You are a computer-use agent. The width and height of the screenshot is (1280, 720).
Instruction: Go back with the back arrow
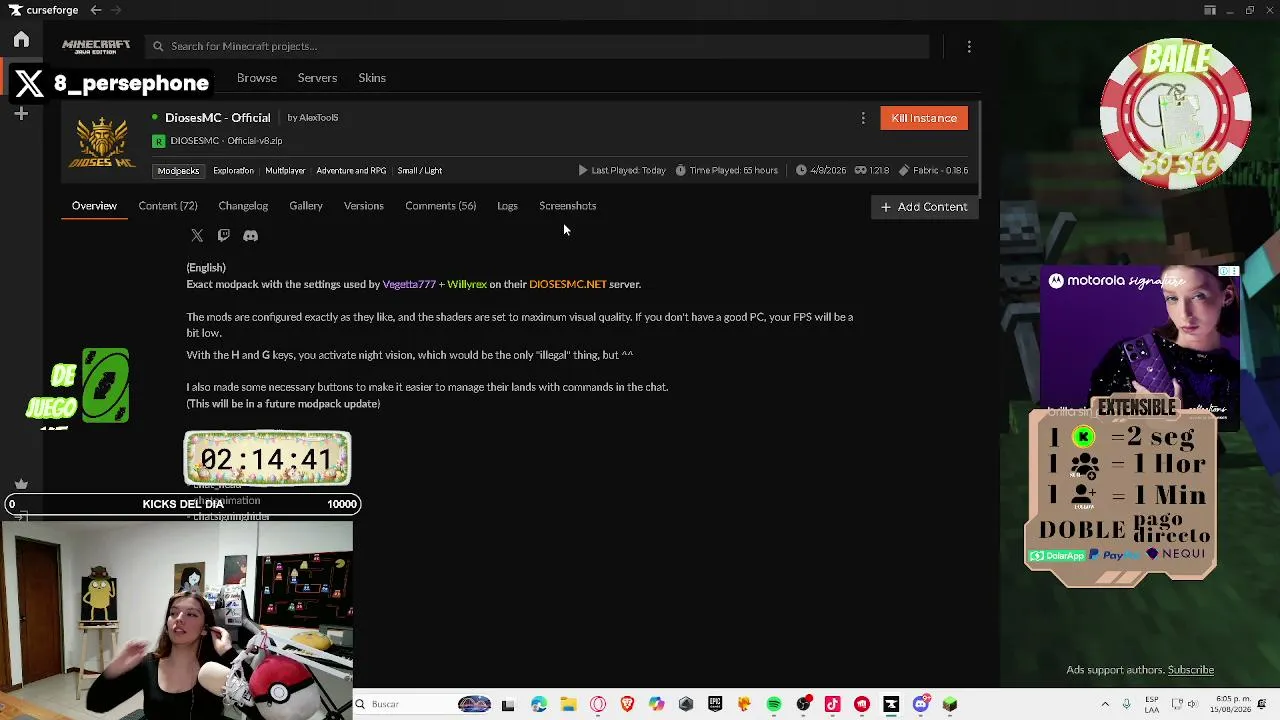tap(95, 10)
